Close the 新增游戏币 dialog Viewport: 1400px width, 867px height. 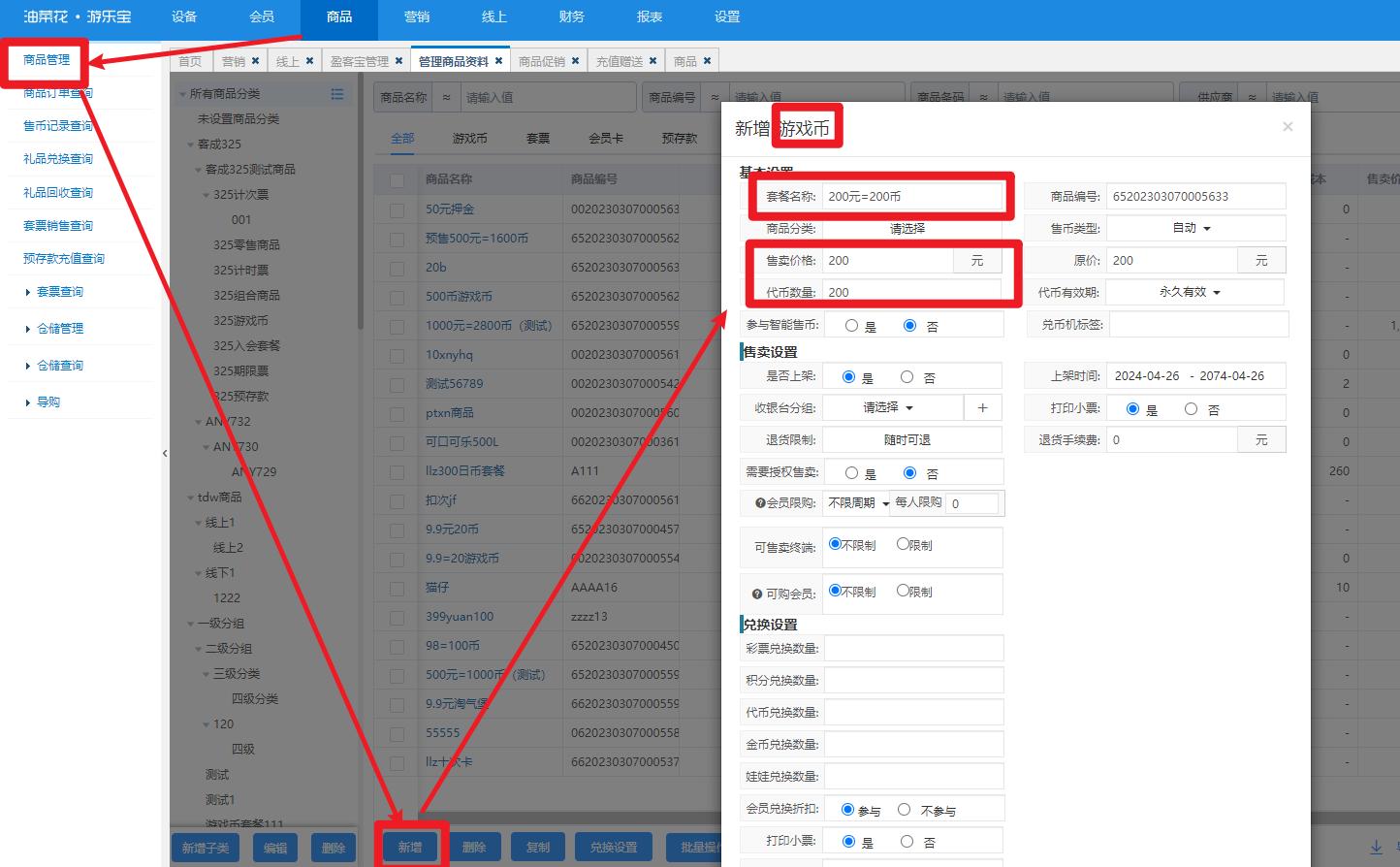pyautogui.click(x=1288, y=126)
